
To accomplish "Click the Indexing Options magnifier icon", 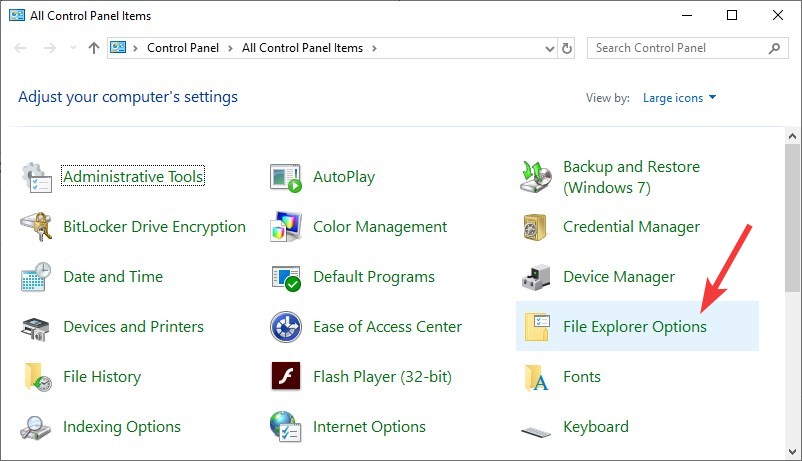I will [35, 428].
